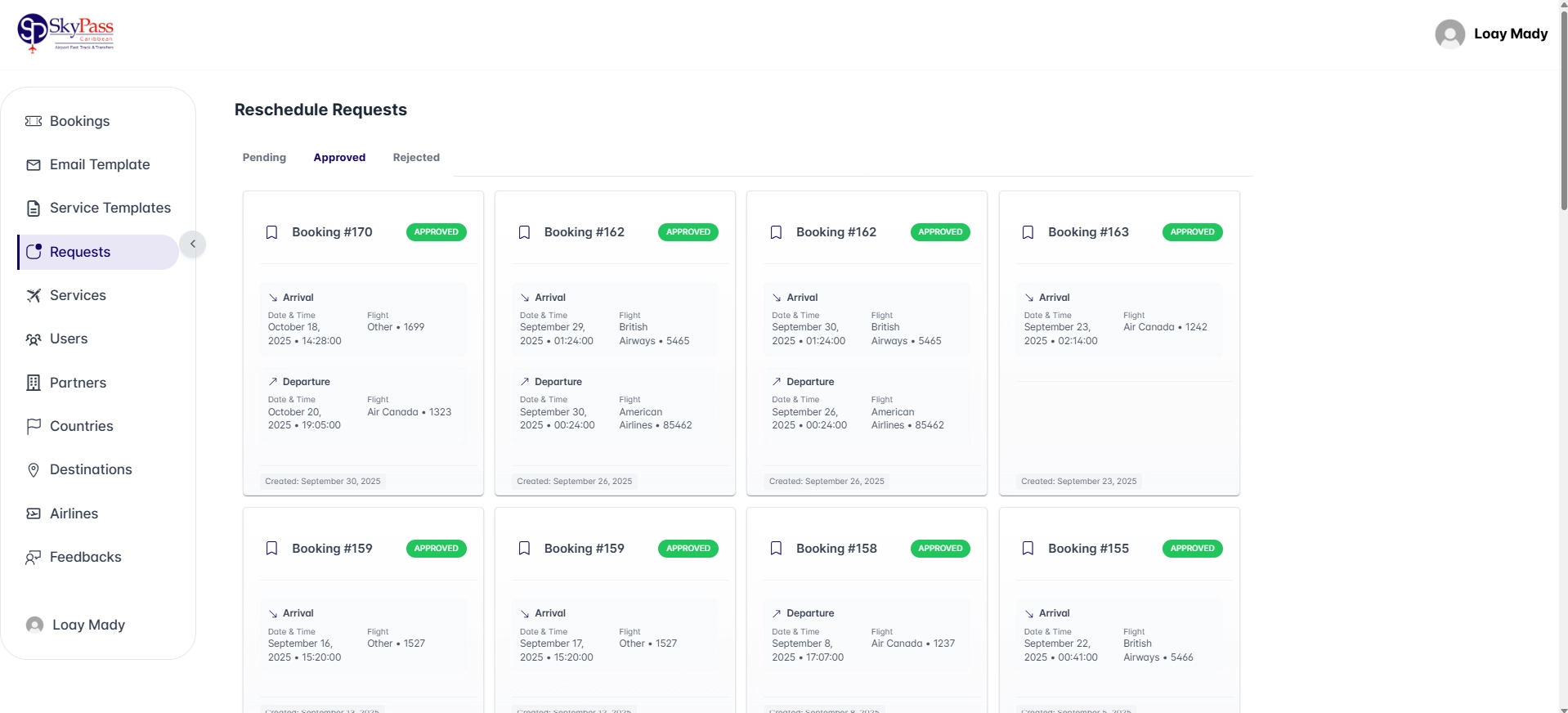Image resolution: width=1568 pixels, height=713 pixels.
Task: Select the Approved tab
Action: (x=339, y=157)
